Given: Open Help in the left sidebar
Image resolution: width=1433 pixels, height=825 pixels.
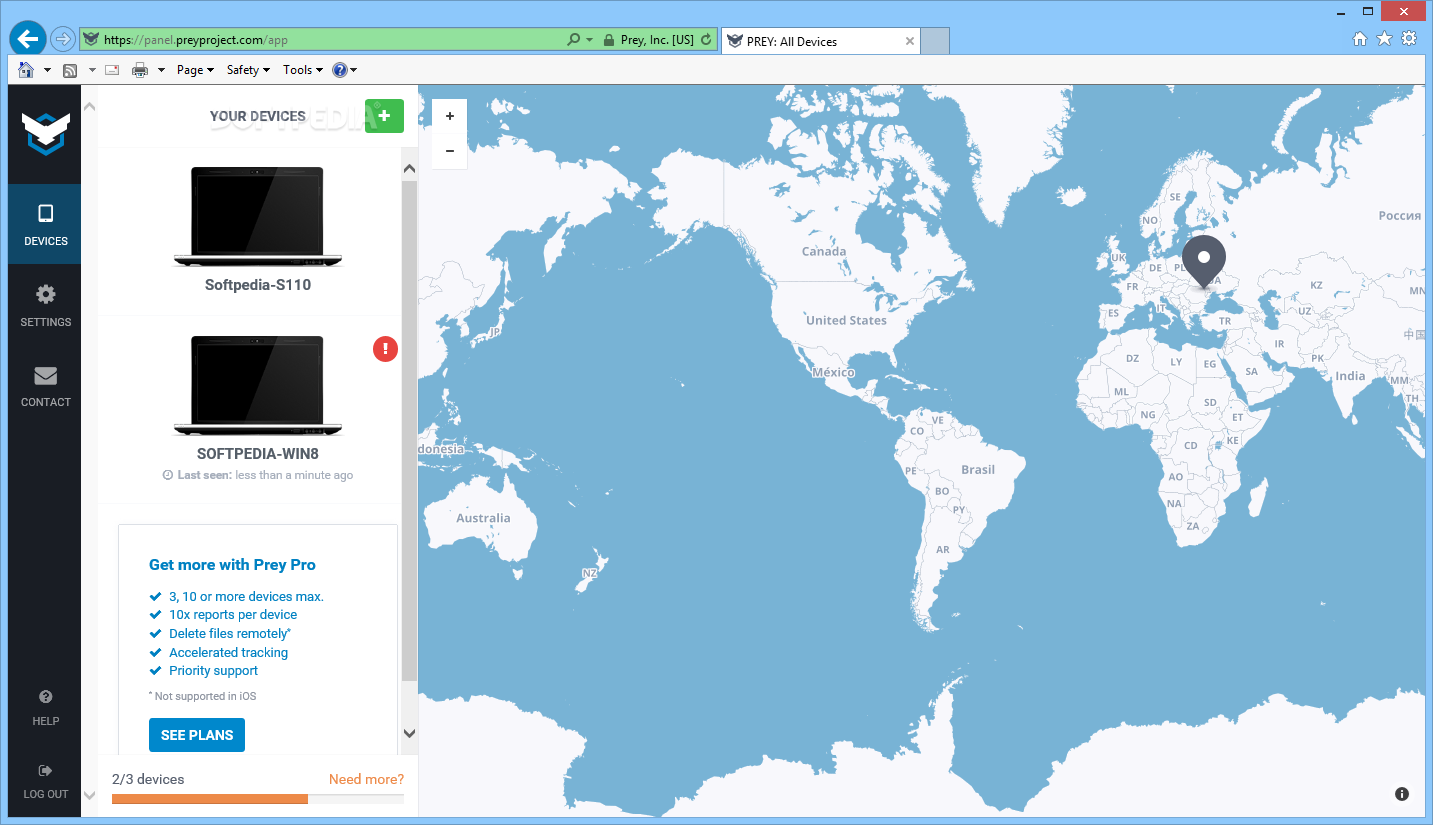Looking at the screenshot, I should tap(45, 706).
